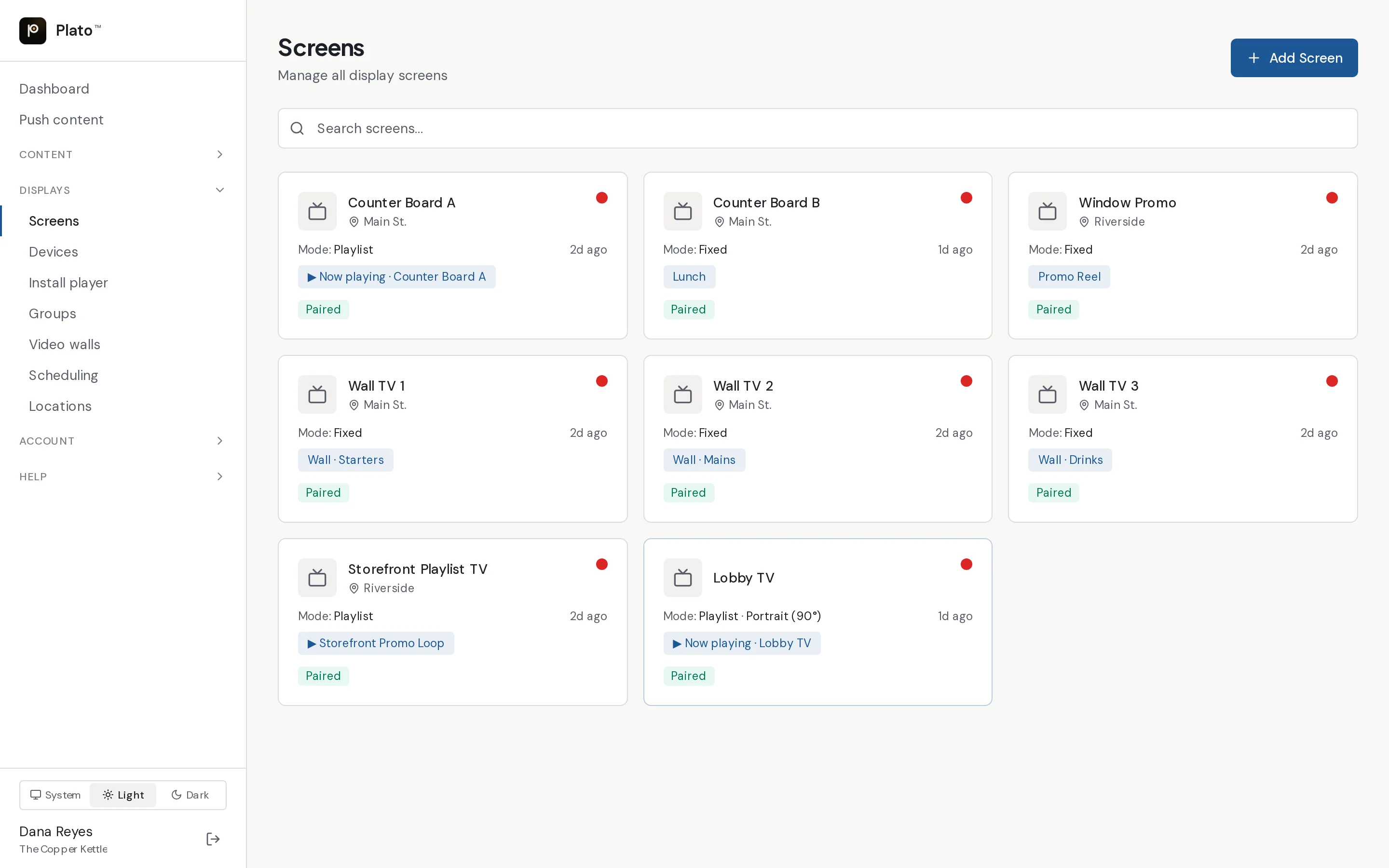1389x868 pixels.
Task: Click the Add Screen button
Action: [x=1294, y=58]
